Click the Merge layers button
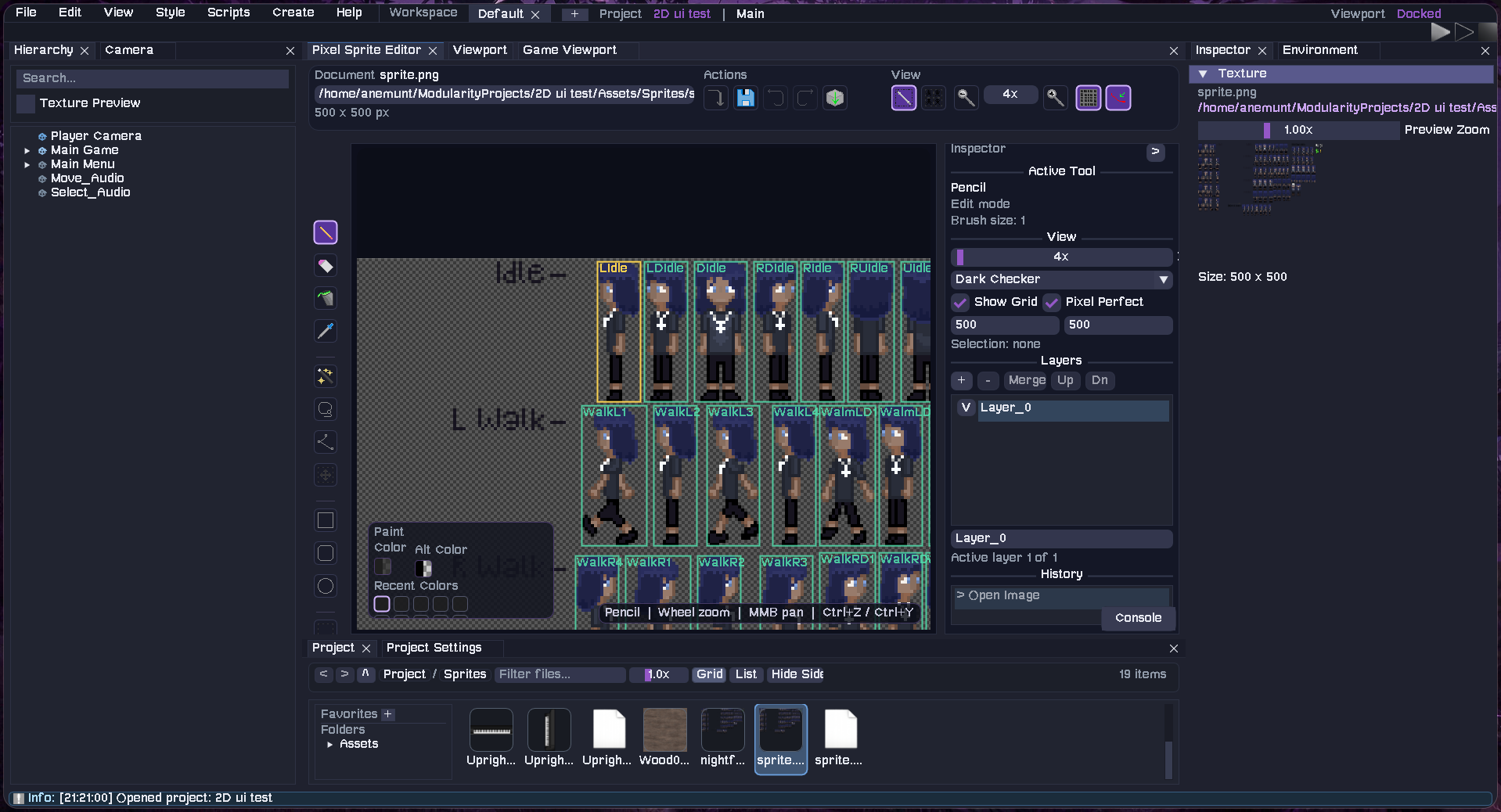The image size is (1501, 812). (1026, 380)
